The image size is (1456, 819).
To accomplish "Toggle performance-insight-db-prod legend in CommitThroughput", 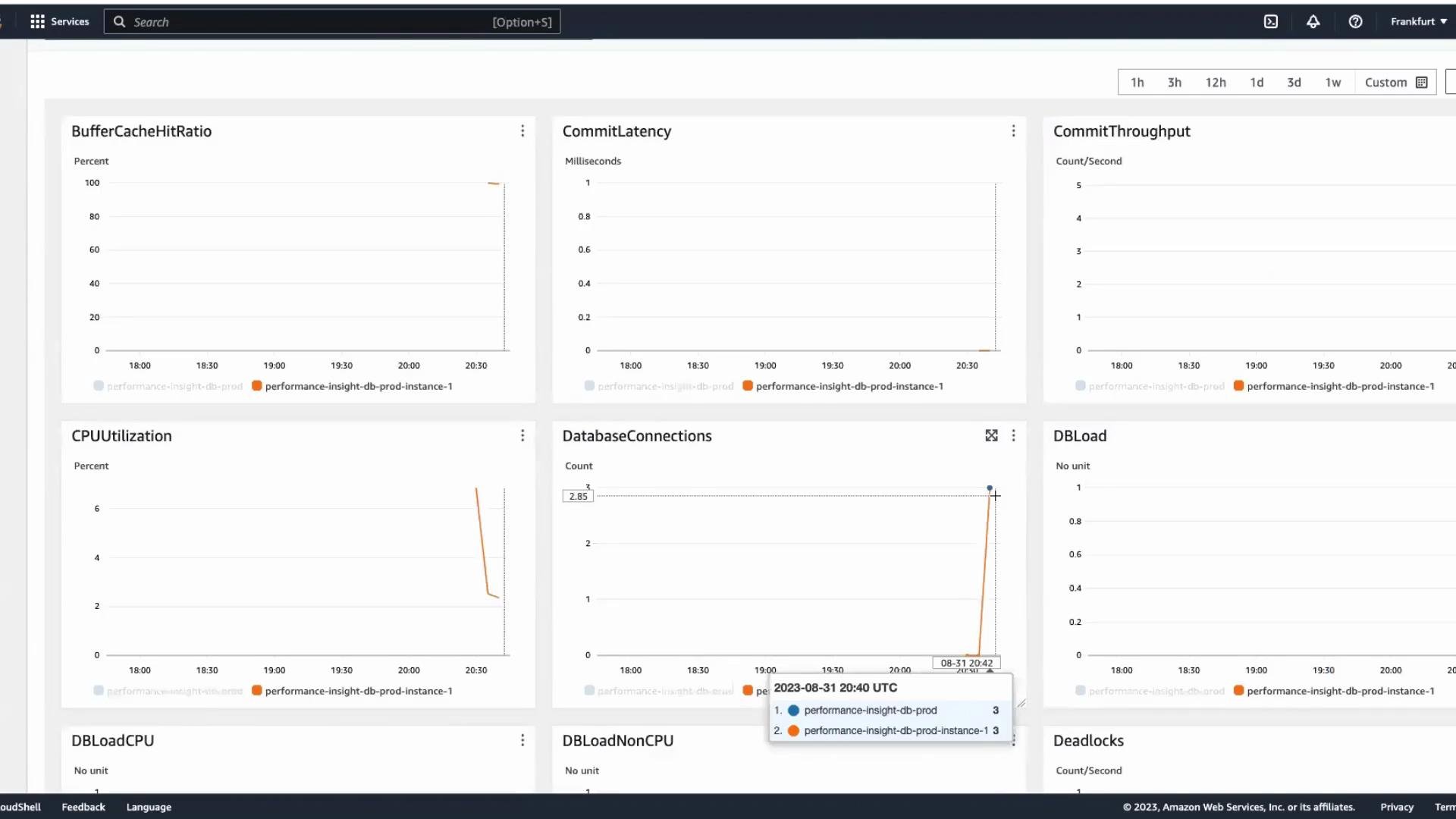I will 1149,386.
